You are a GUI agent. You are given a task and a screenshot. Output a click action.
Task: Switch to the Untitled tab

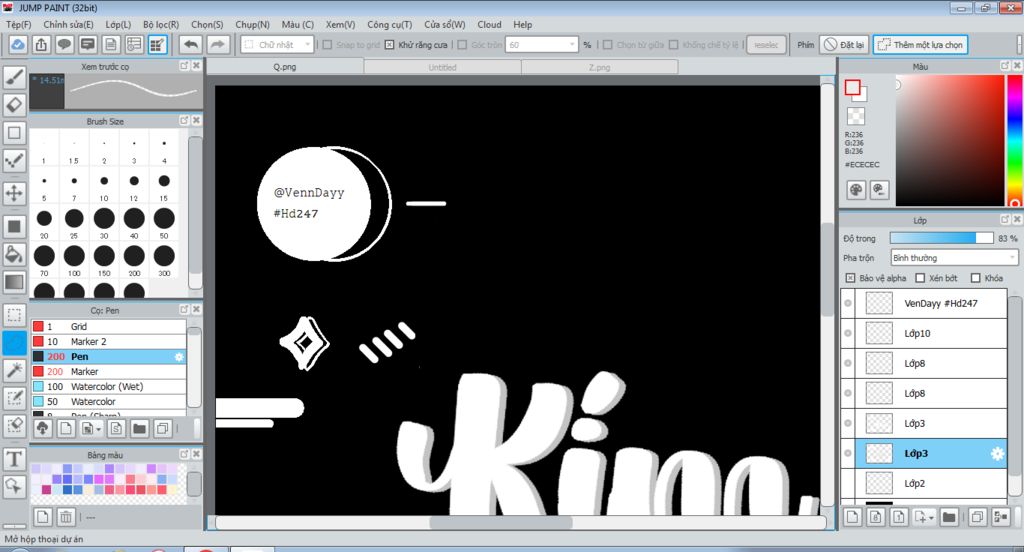pyautogui.click(x=442, y=67)
